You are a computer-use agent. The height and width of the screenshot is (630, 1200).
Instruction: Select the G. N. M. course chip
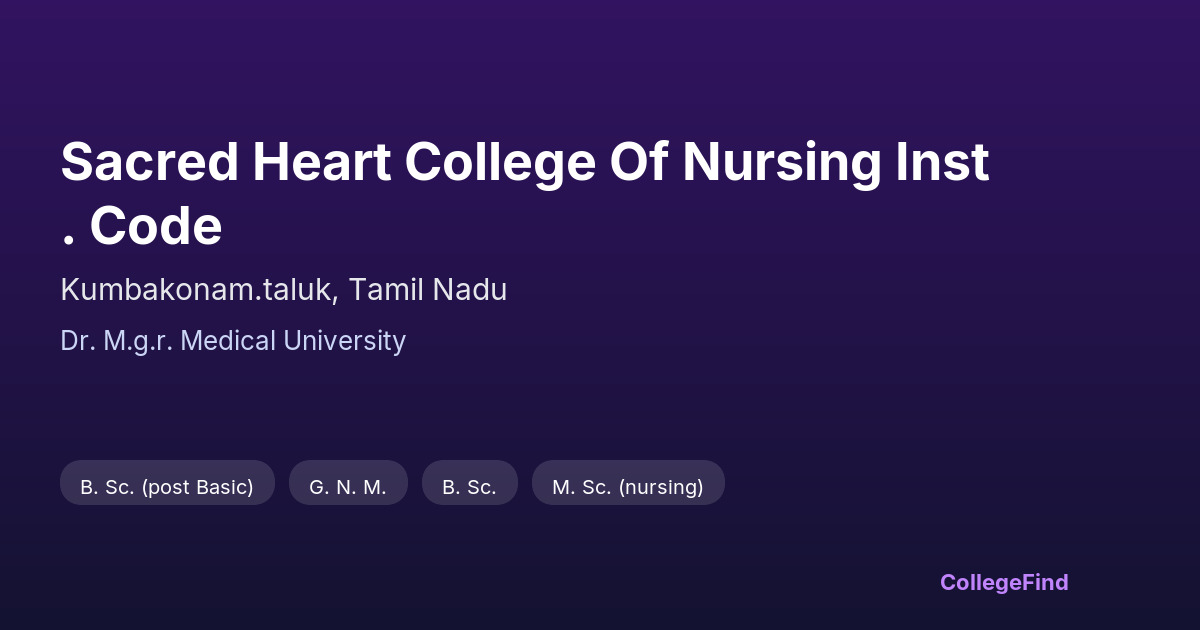[348, 487]
